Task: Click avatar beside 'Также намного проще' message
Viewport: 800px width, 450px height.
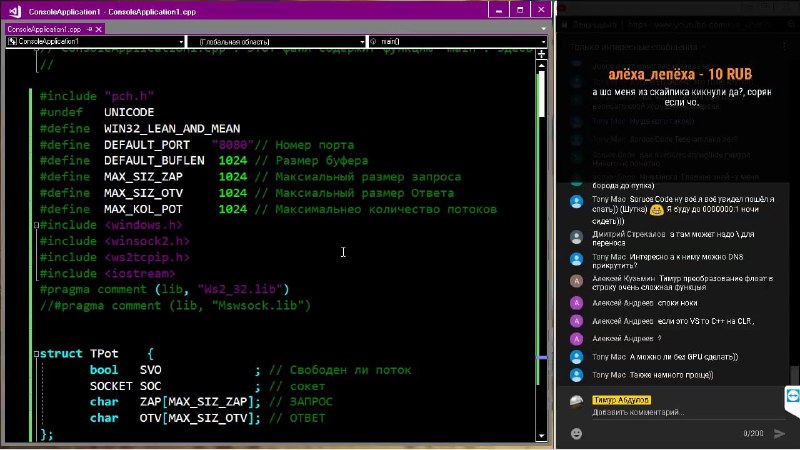Action: [577, 375]
